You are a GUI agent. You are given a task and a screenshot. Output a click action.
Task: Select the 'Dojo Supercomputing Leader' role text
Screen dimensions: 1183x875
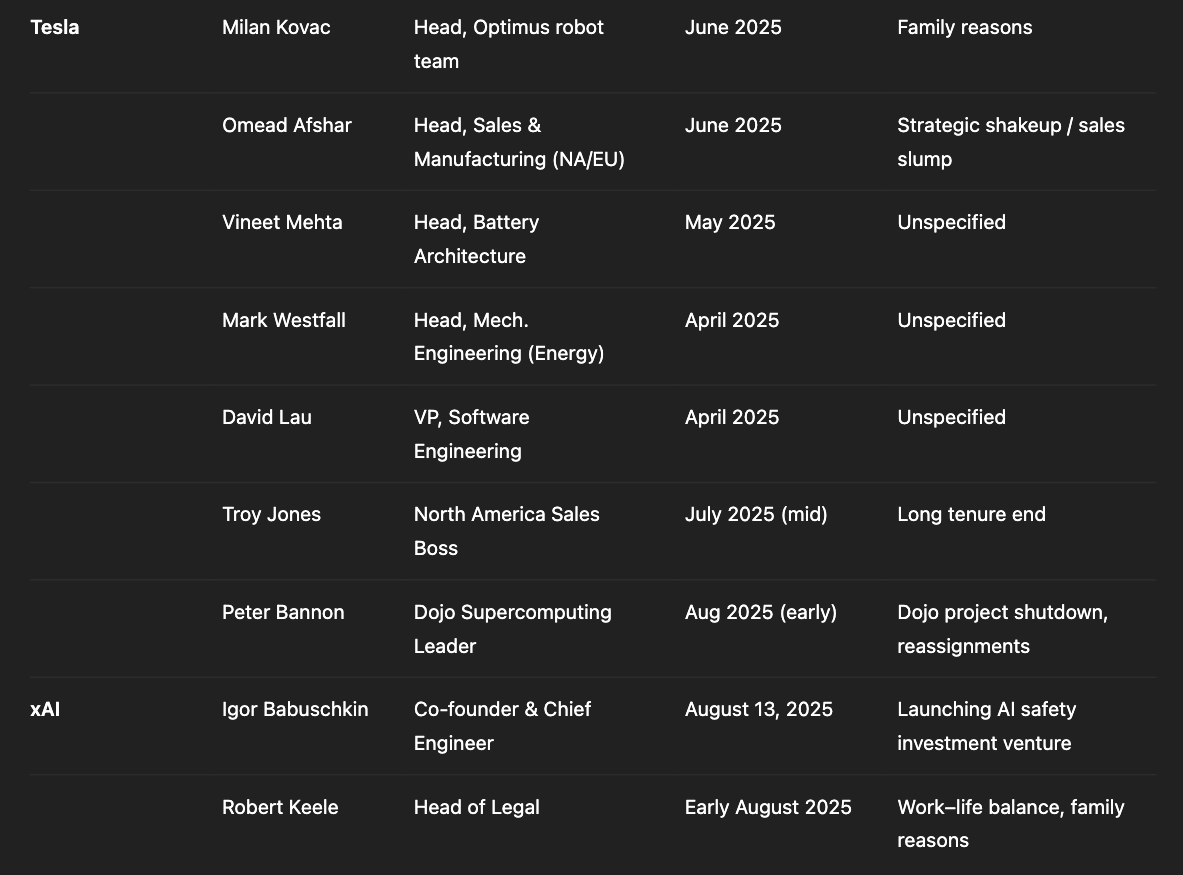coord(512,628)
